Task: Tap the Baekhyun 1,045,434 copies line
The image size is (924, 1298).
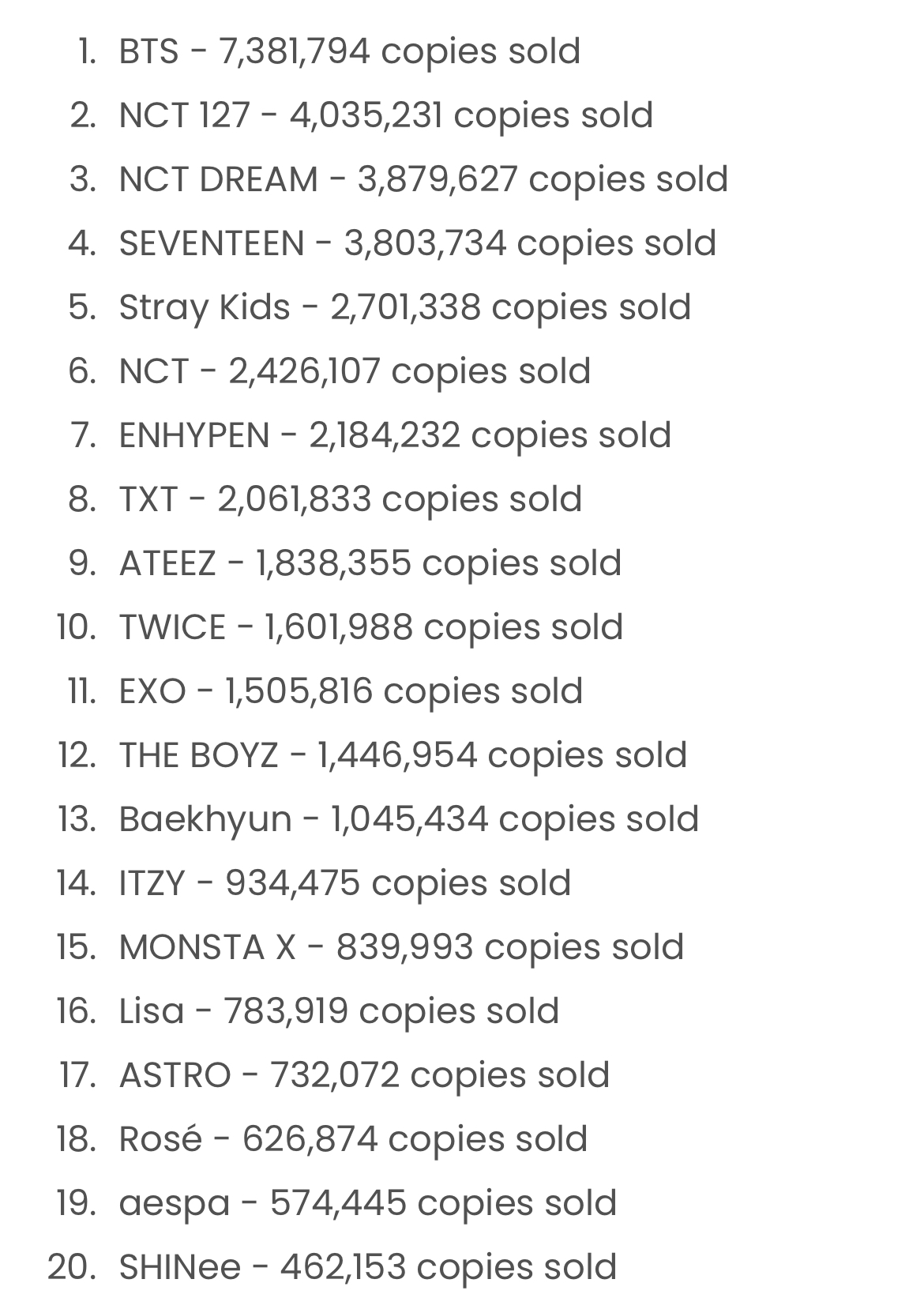Action: point(409,820)
